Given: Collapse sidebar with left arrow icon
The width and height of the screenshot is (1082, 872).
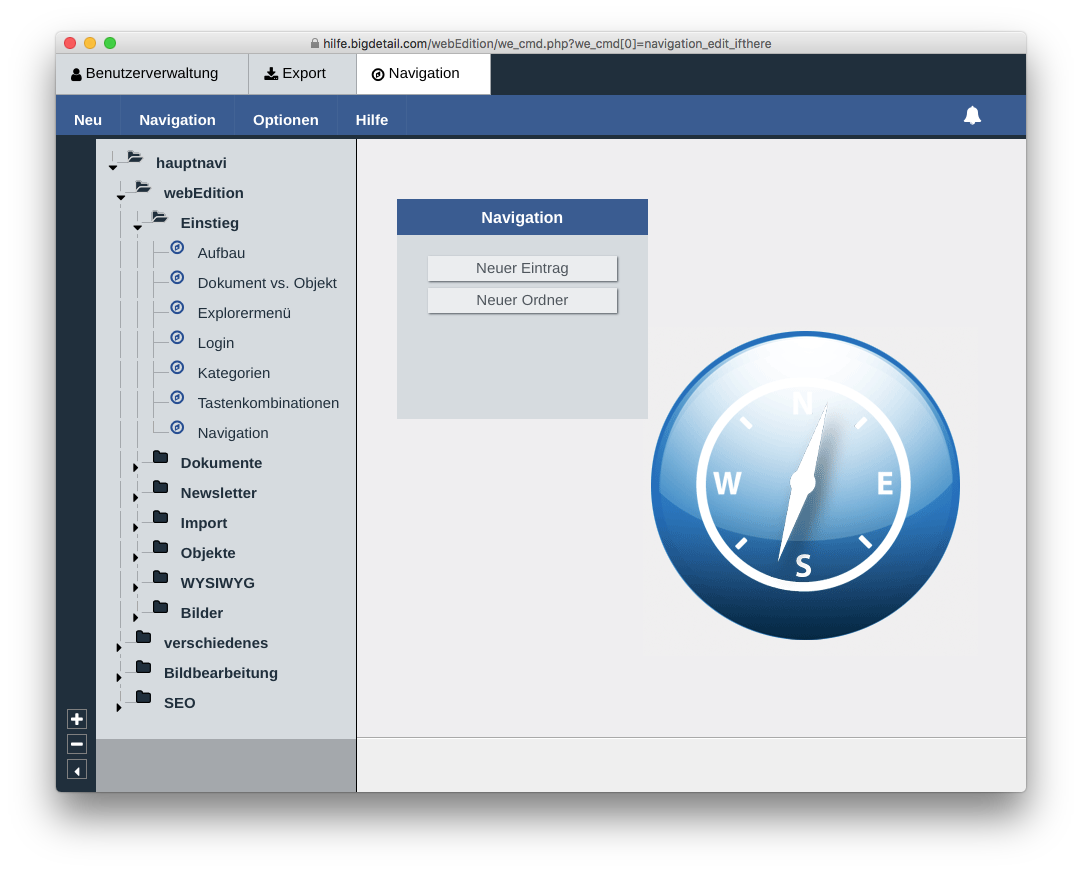Looking at the screenshot, I should point(77,771).
